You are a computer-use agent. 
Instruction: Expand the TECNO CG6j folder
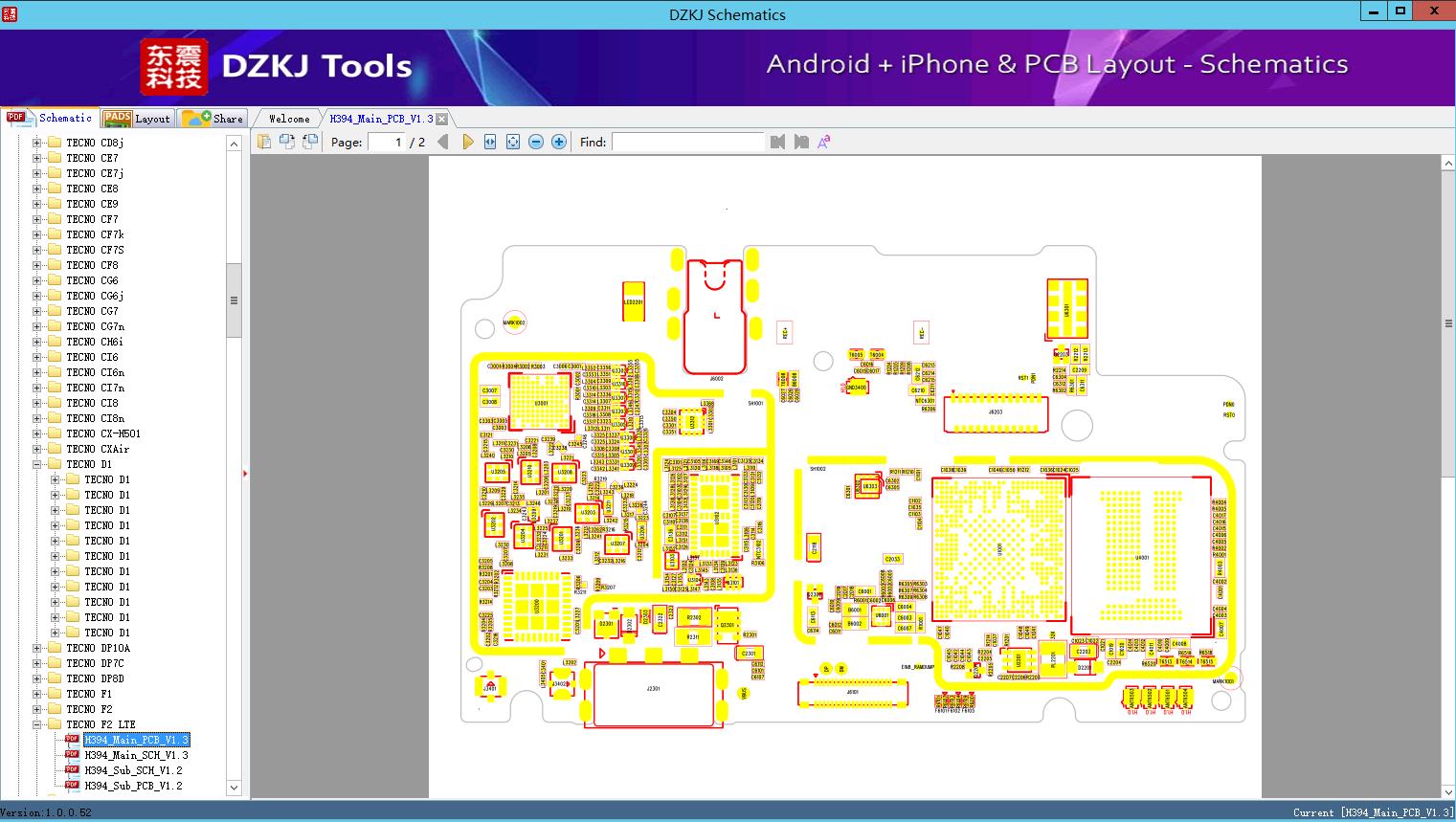pyautogui.click(x=37, y=296)
